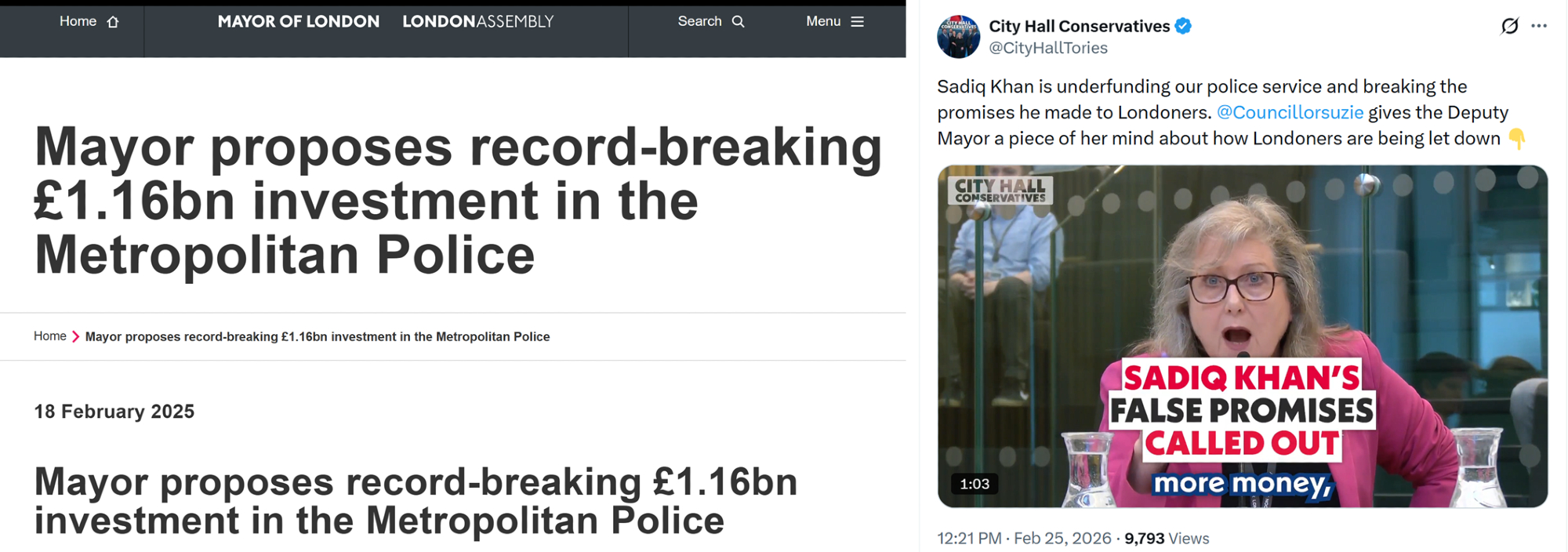
Task: Play the Sadiq Khan false promises video
Action: click(x=1243, y=336)
